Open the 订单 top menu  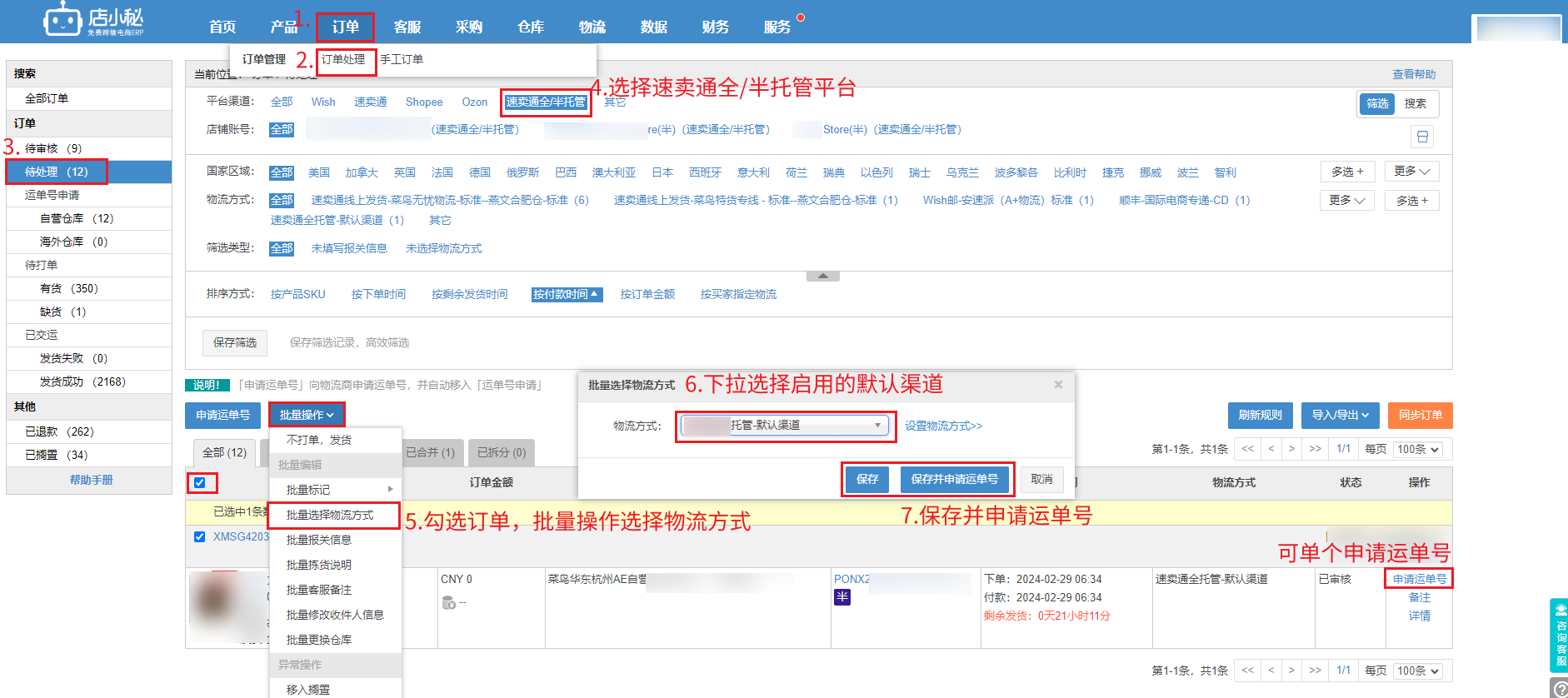346,27
